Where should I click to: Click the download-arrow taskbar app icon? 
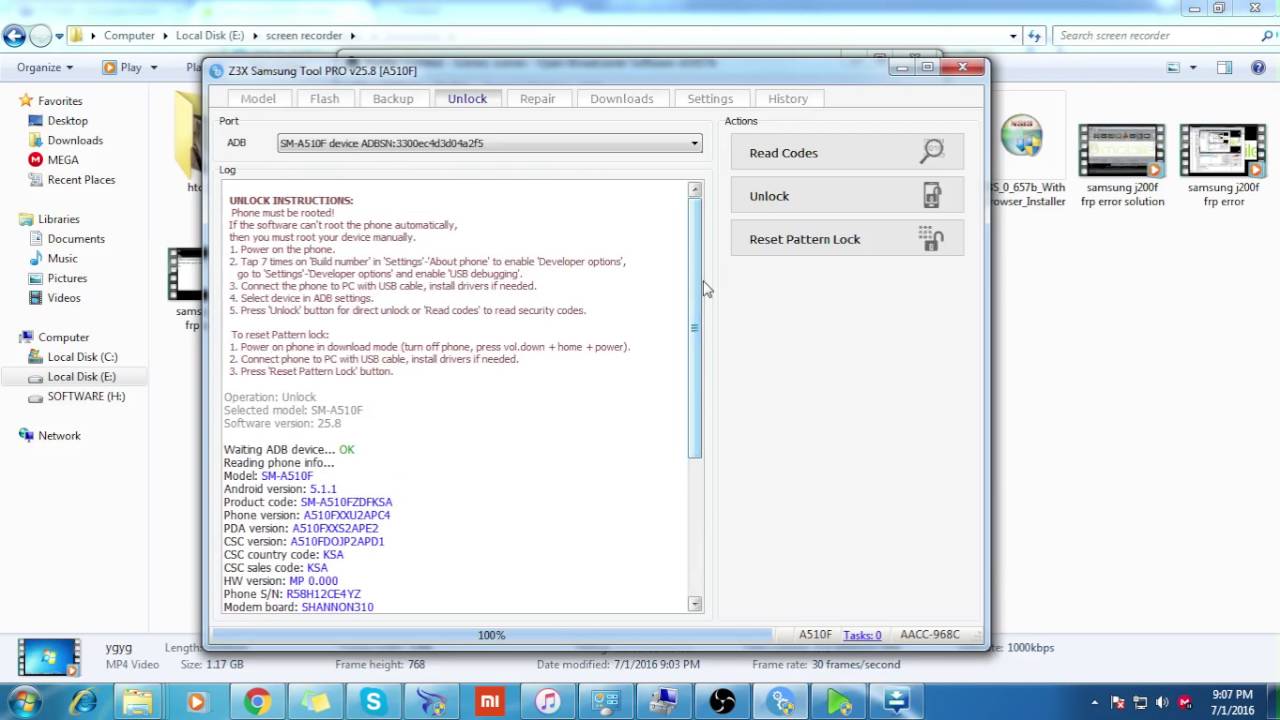click(896, 702)
